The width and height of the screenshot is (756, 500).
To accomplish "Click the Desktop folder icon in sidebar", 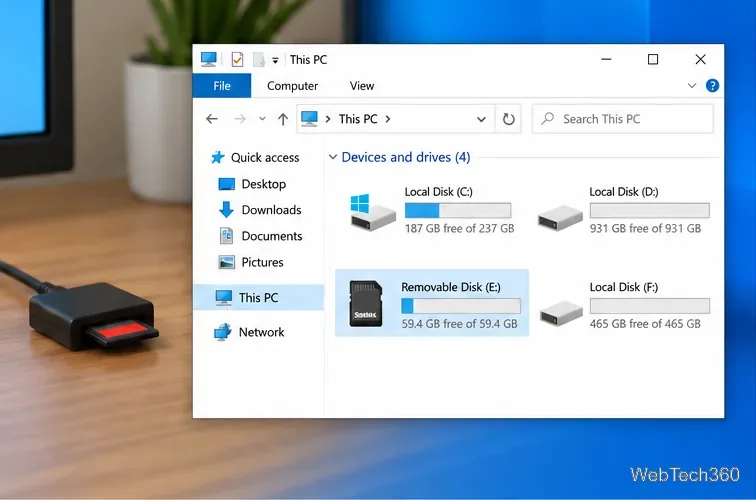I will [x=226, y=184].
